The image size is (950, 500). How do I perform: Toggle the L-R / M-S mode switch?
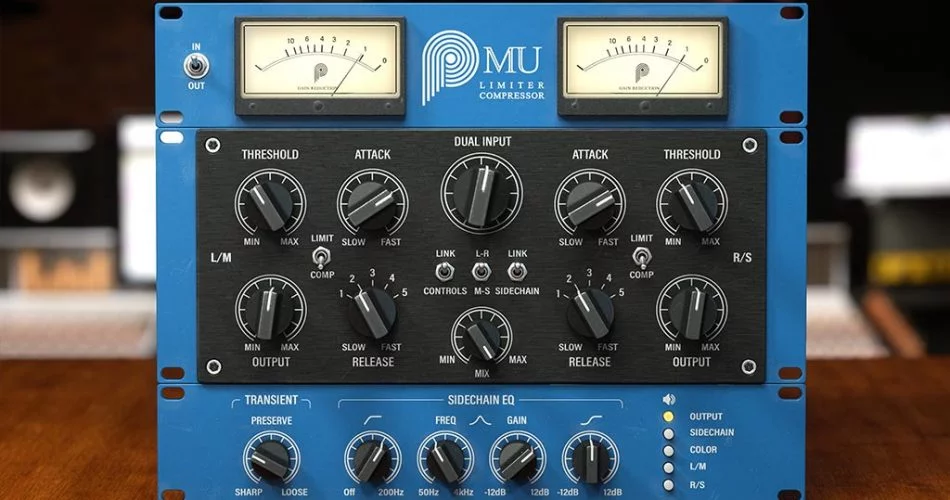482,271
